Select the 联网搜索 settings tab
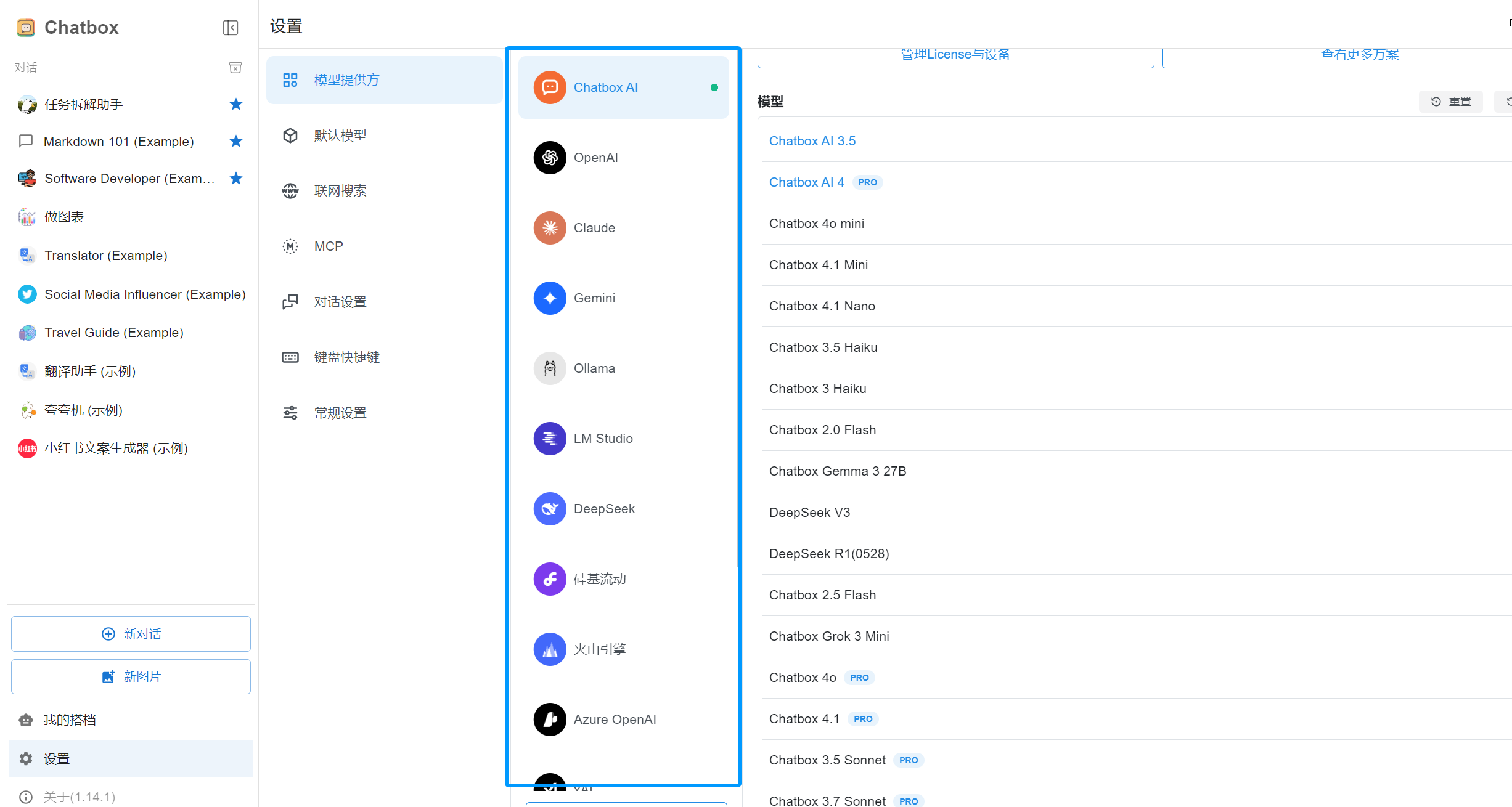Image resolution: width=1512 pixels, height=807 pixels. coord(385,191)
